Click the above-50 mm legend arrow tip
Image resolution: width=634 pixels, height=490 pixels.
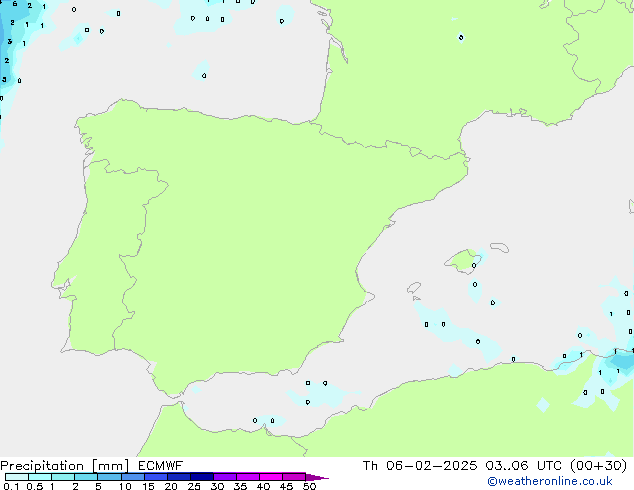[317, 477]
